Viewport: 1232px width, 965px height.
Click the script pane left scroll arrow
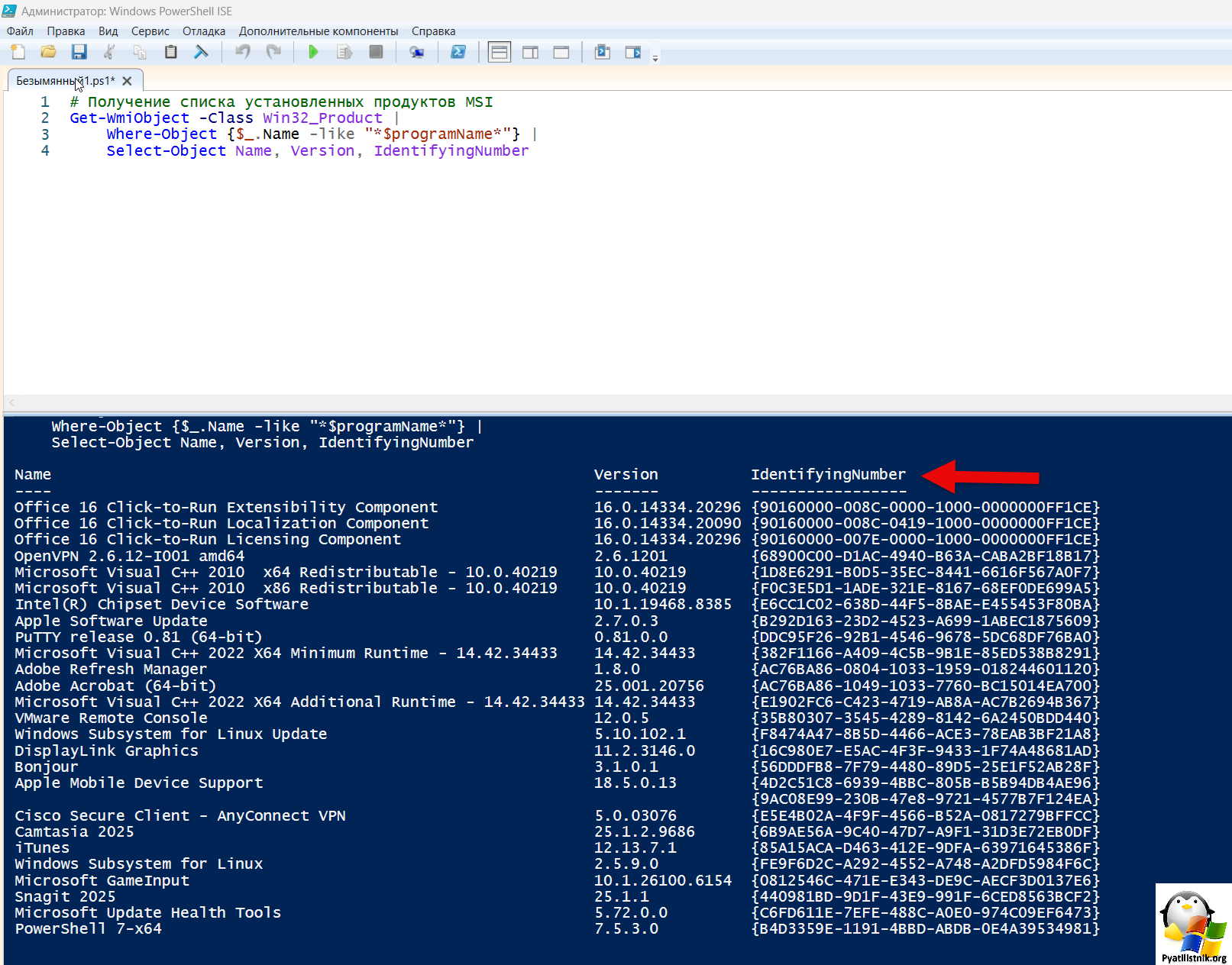point(12,402)
